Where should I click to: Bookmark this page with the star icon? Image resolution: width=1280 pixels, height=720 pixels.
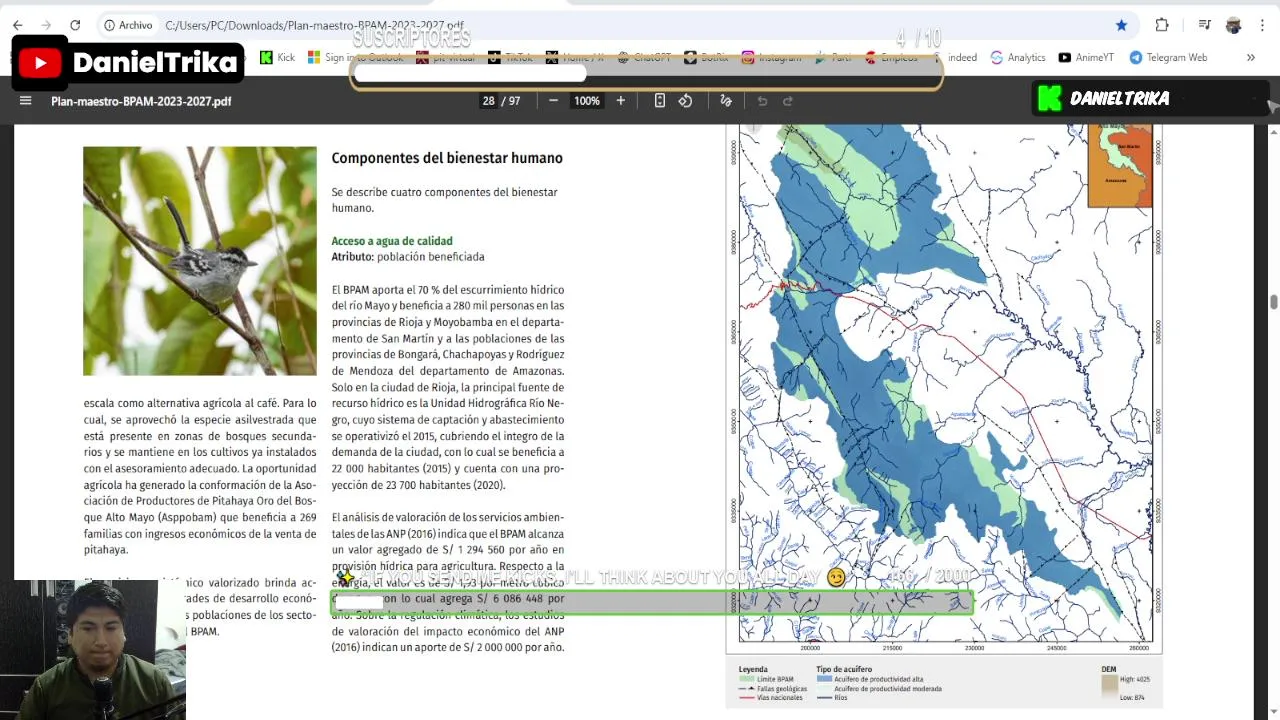[1121, 25]
